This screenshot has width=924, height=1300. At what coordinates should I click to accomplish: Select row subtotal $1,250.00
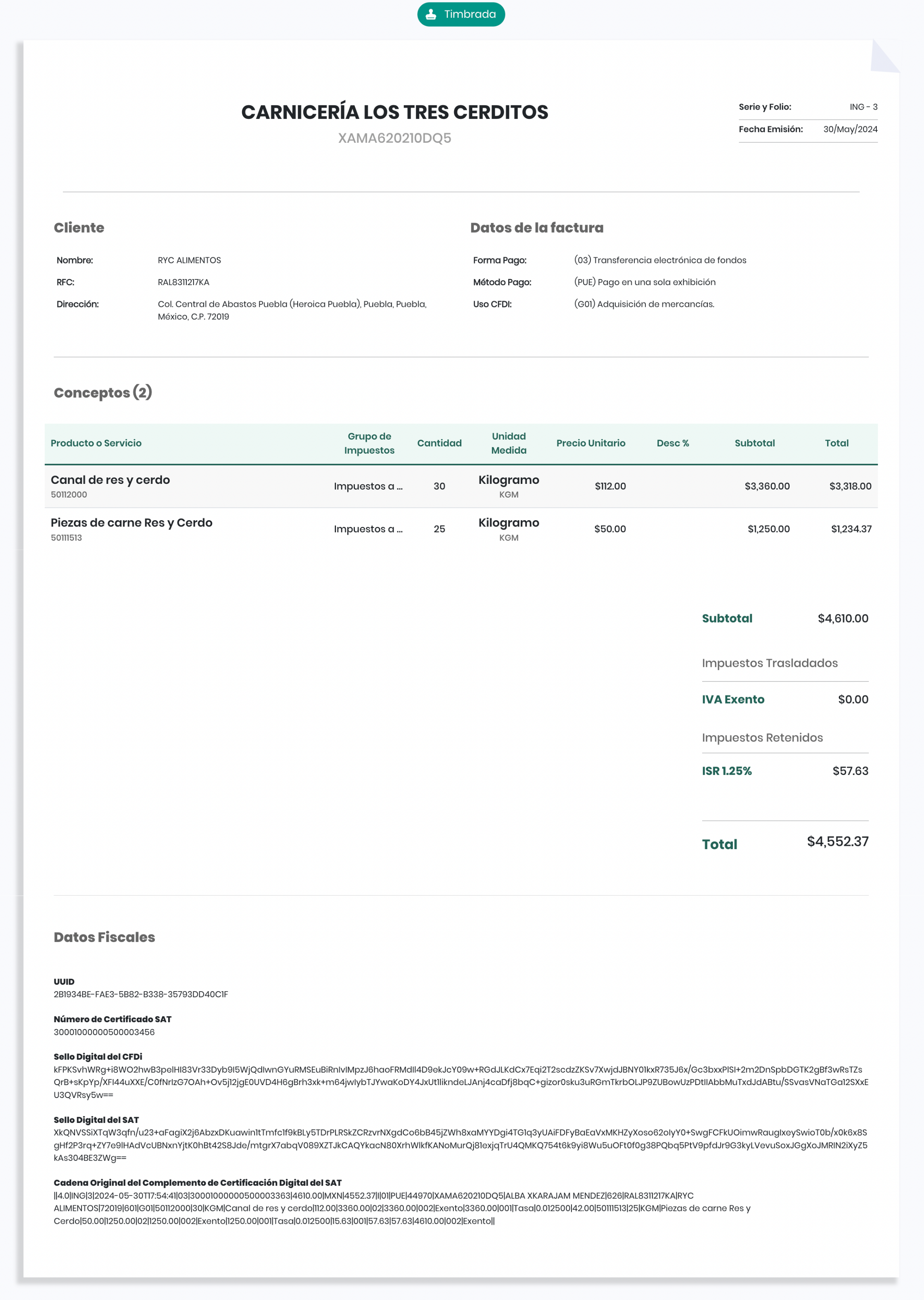pyautogui.click(x=769, y=529)
